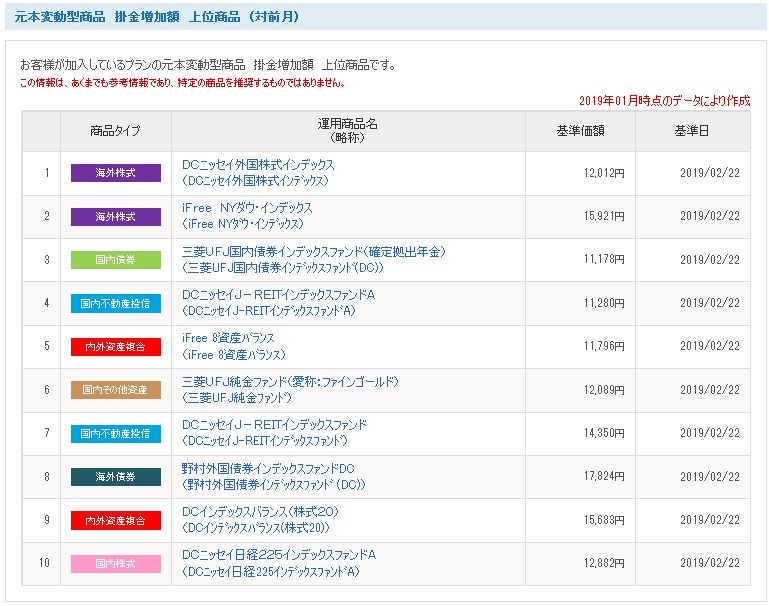
Task: Click the 国内その他資産 badge
Action: [x=116, y=390]
